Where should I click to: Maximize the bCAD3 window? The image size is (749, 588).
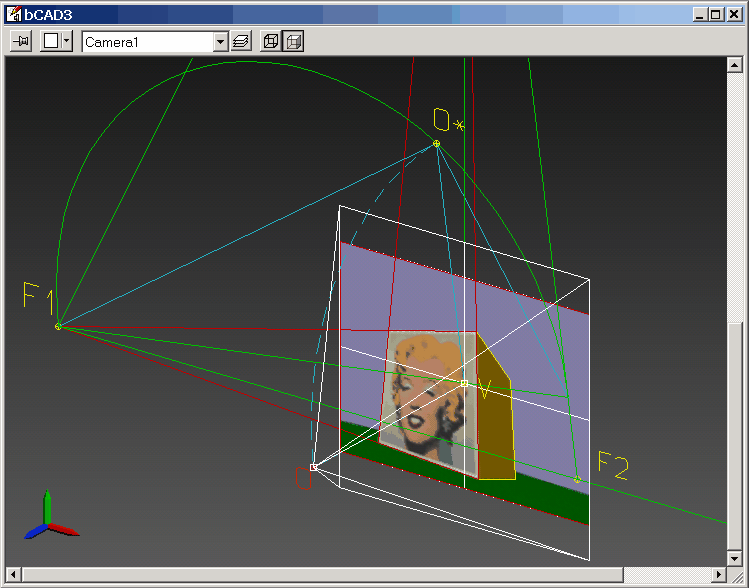(716, 14)
